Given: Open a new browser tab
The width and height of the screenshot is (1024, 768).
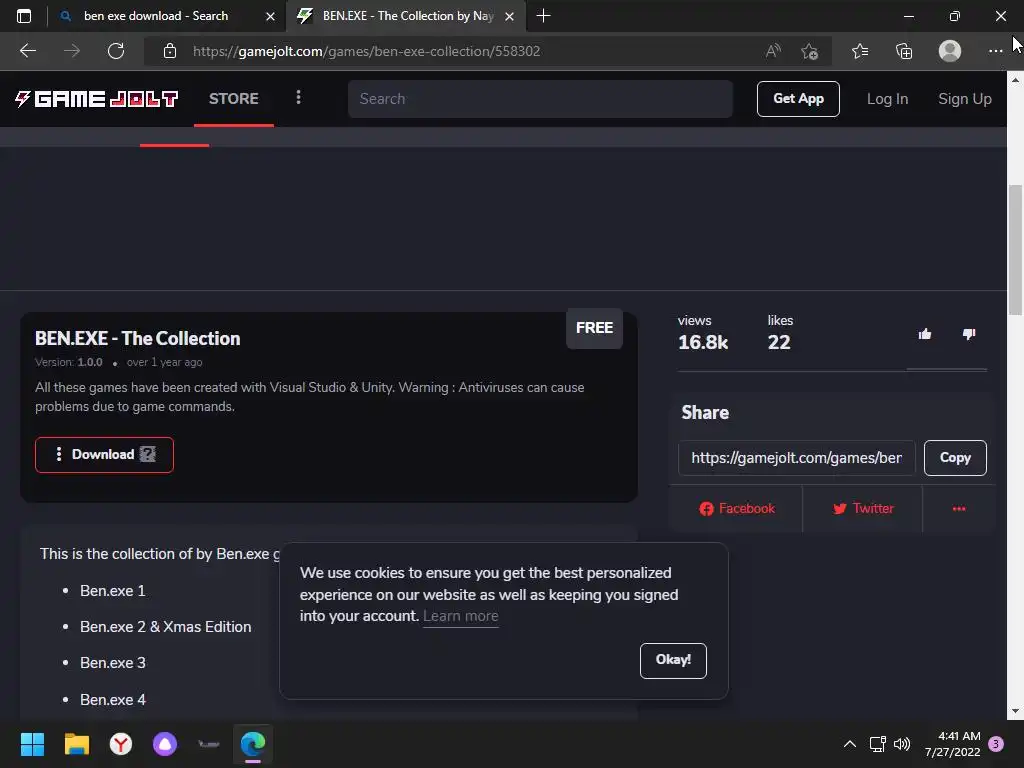Looking at the screenshot, I should coord(543,16).
